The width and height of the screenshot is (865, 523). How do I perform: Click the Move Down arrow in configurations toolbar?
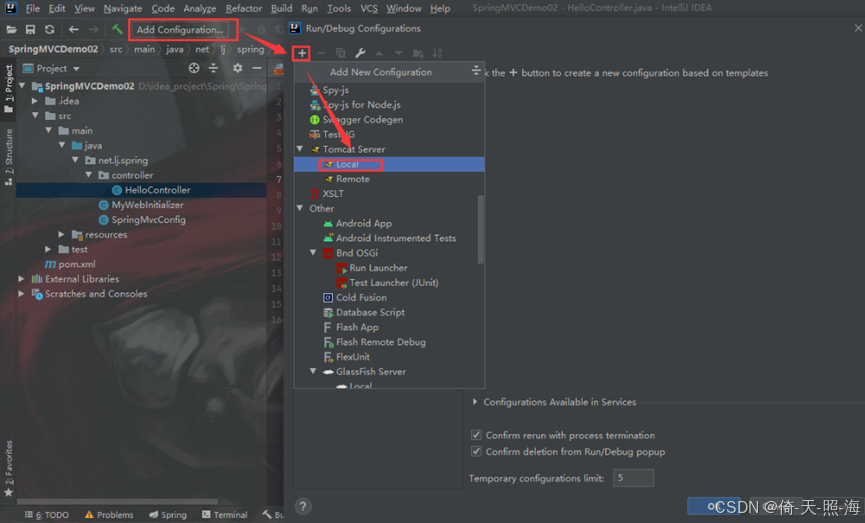pos(398,53)
